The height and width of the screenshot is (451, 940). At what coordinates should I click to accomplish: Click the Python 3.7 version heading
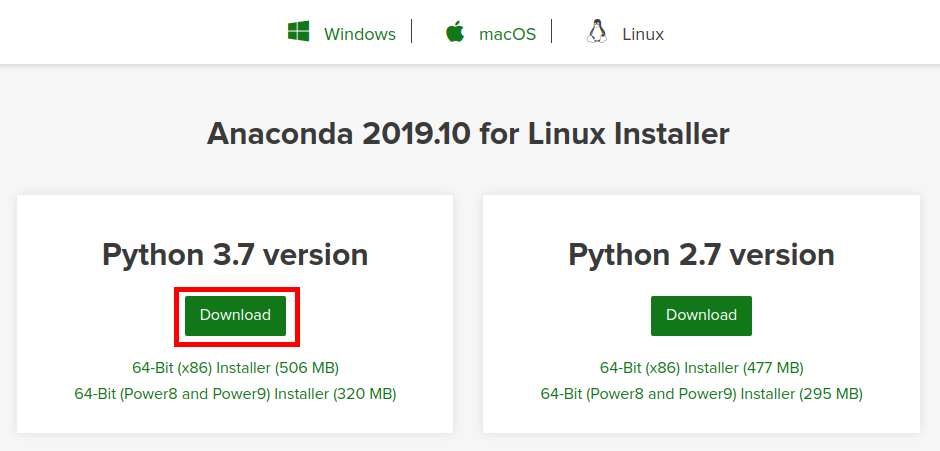point(235,255)
